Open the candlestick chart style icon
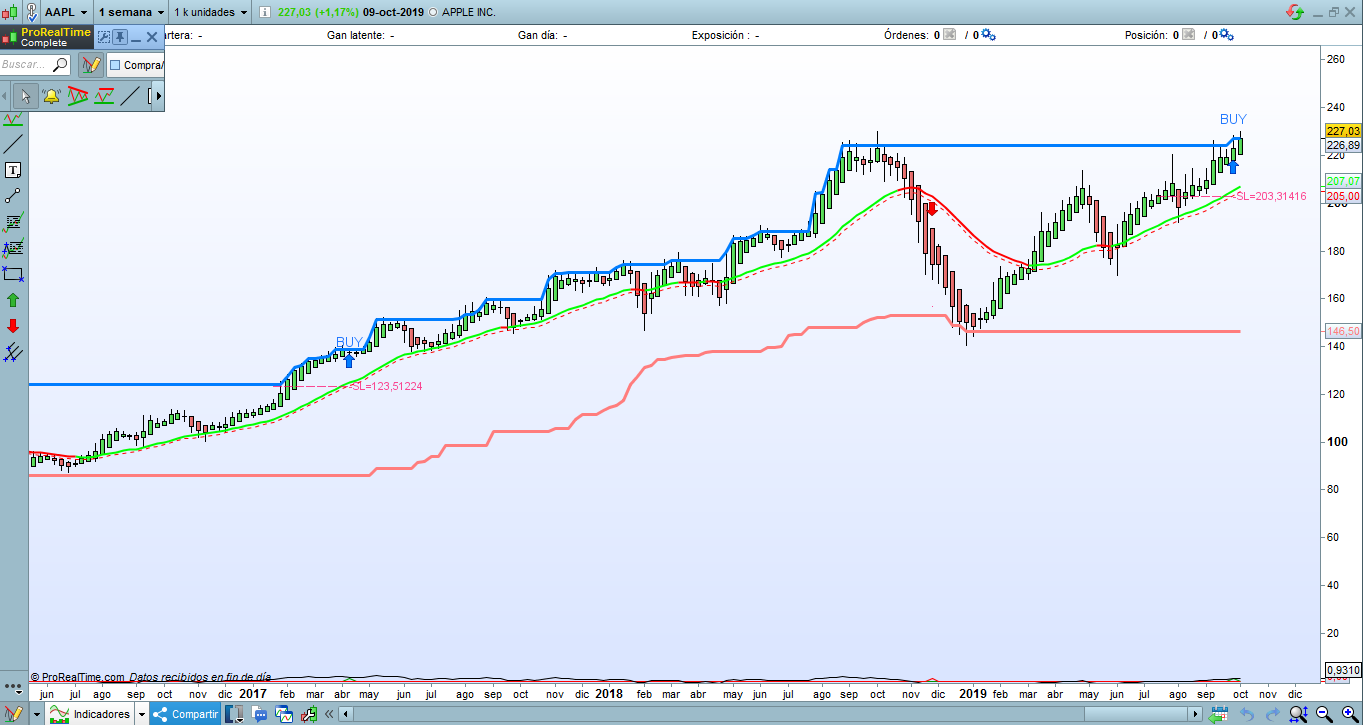This screenshot has width=1363, height=725. tap(9, 12)
